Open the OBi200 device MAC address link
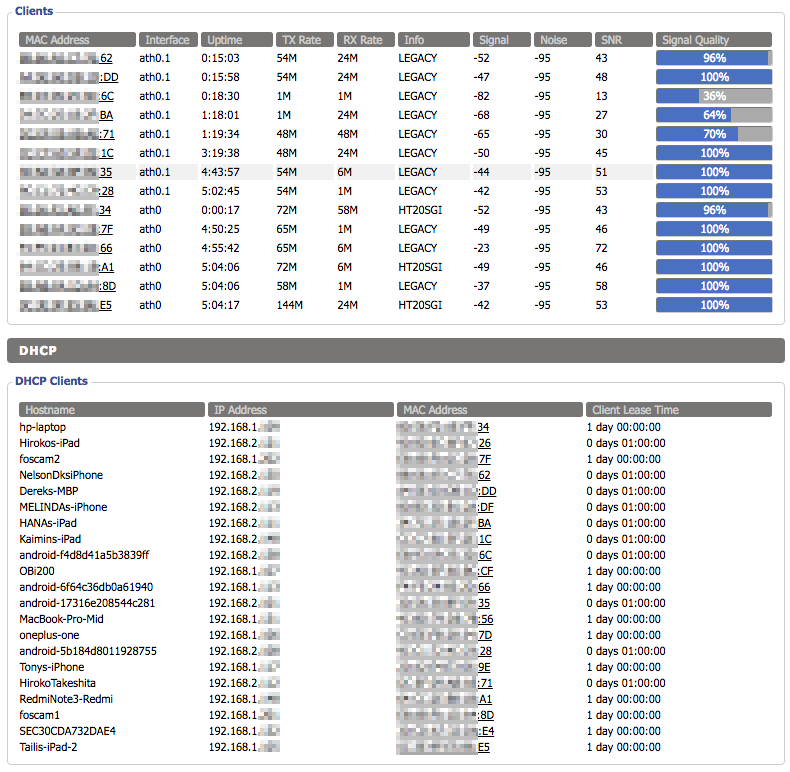 pos(442,571)
